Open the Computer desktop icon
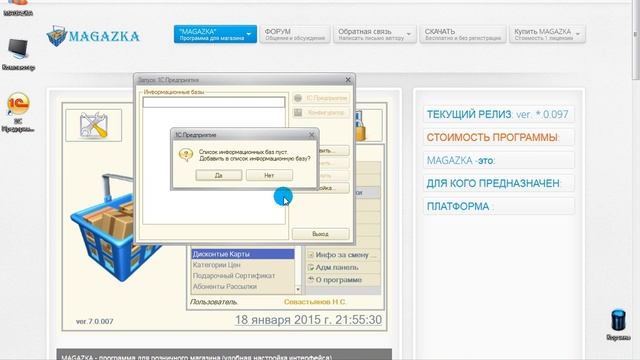 [18, 54]
